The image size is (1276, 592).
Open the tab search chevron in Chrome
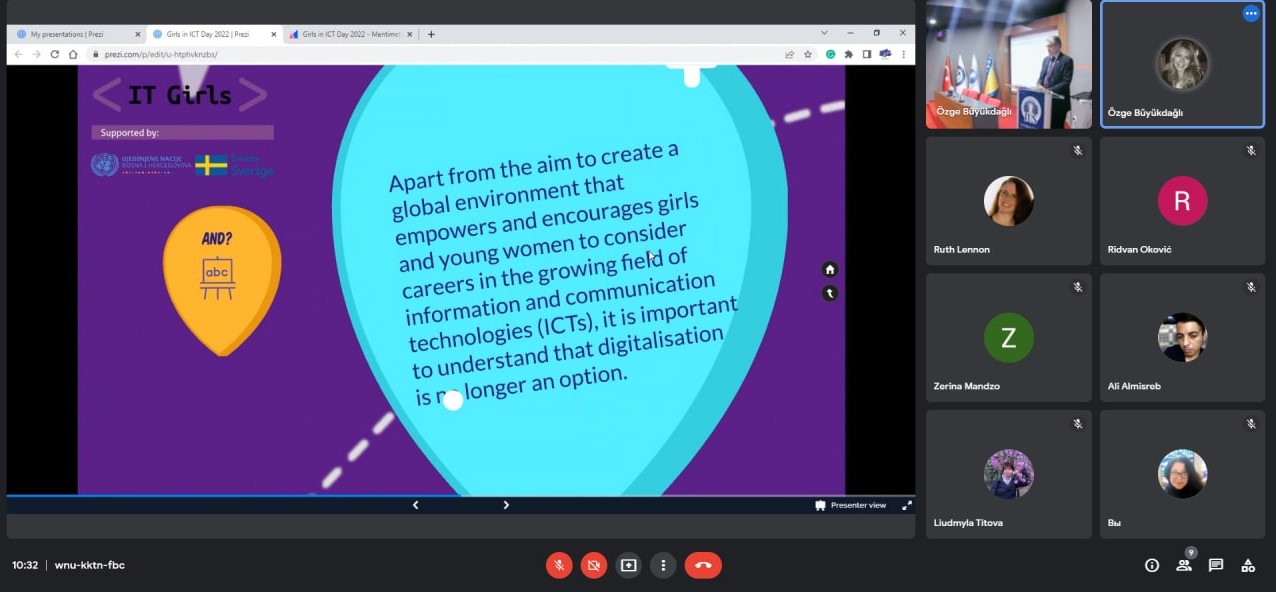pyautogui.click(x=824, y=33)
